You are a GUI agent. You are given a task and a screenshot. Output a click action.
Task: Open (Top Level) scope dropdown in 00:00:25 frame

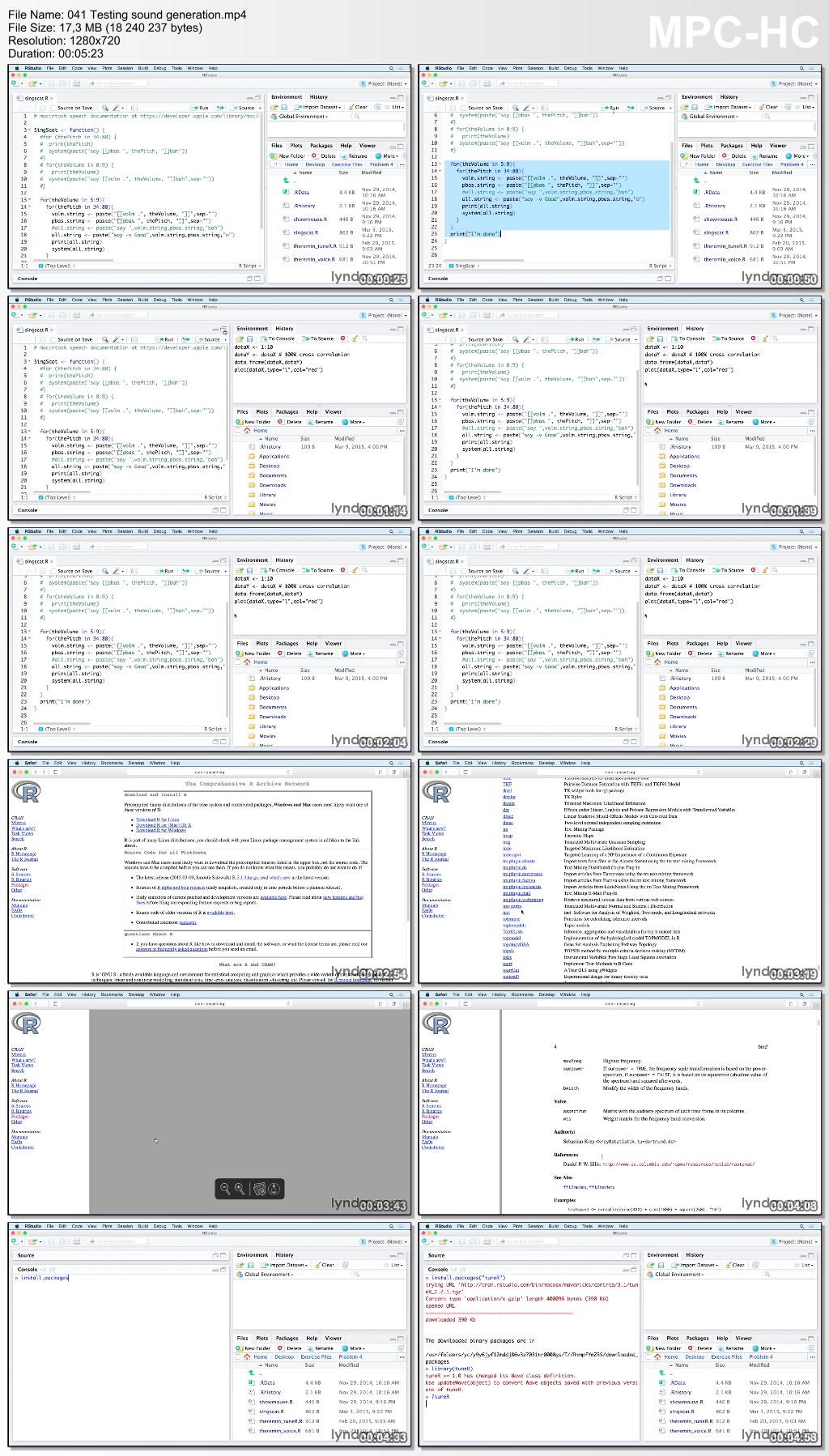pos(58,266)
